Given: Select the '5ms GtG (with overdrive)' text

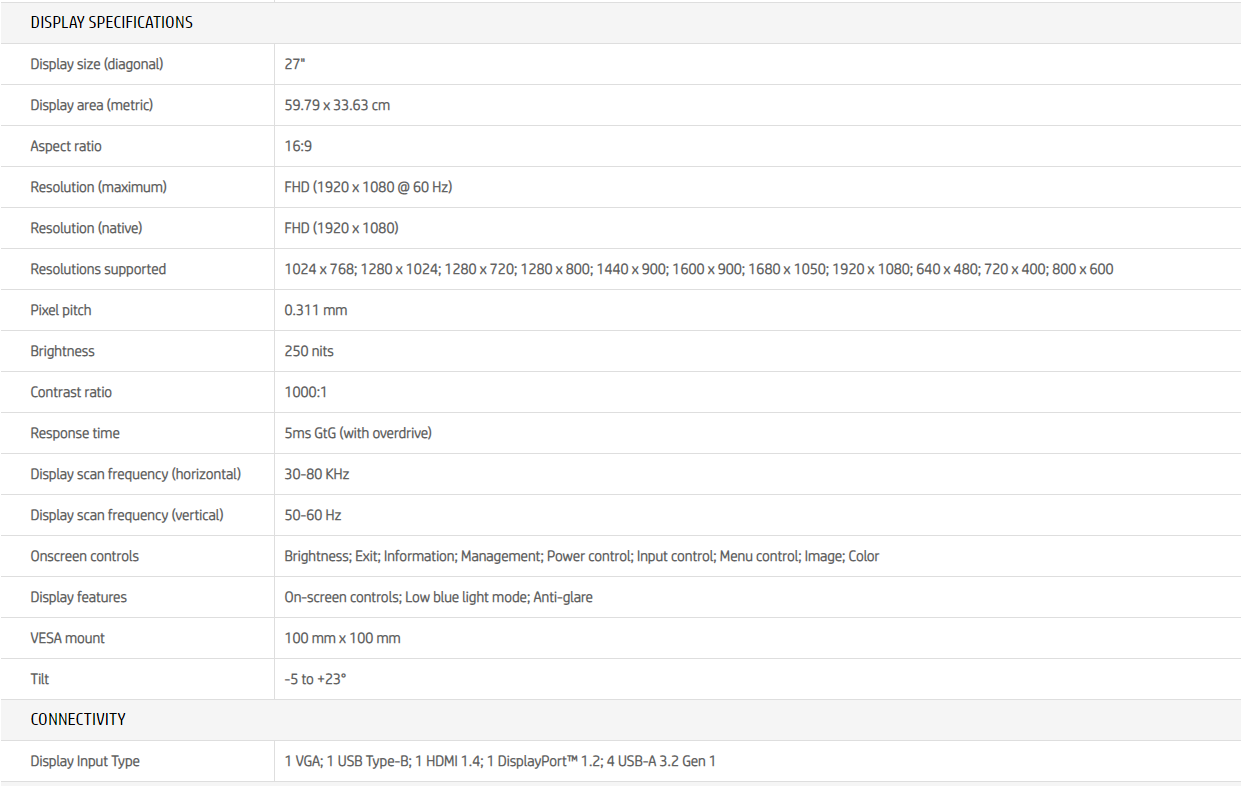Looking at the screenshot, I should 358,433.
